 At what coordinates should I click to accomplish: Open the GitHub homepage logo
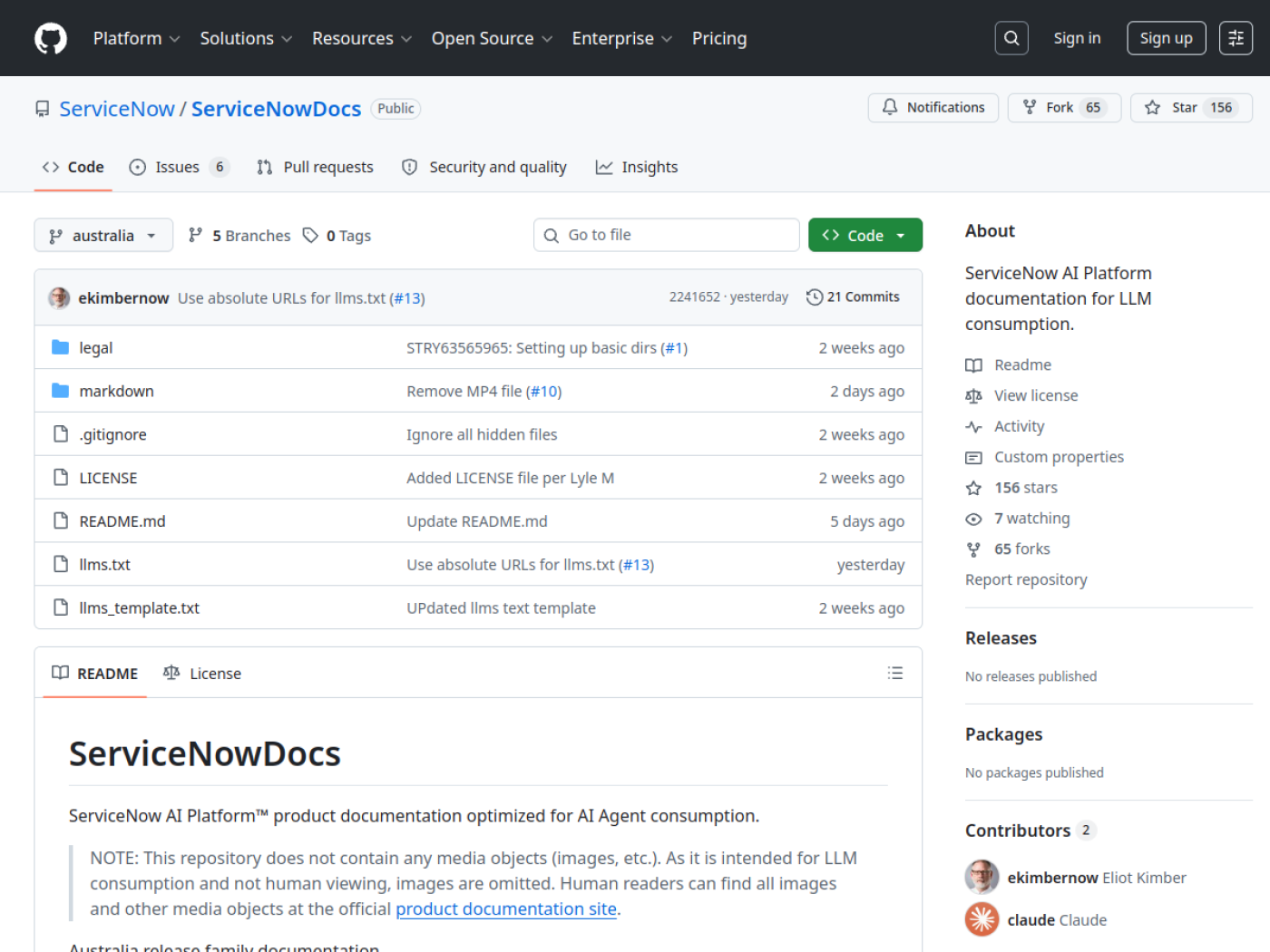click(51, 38)
